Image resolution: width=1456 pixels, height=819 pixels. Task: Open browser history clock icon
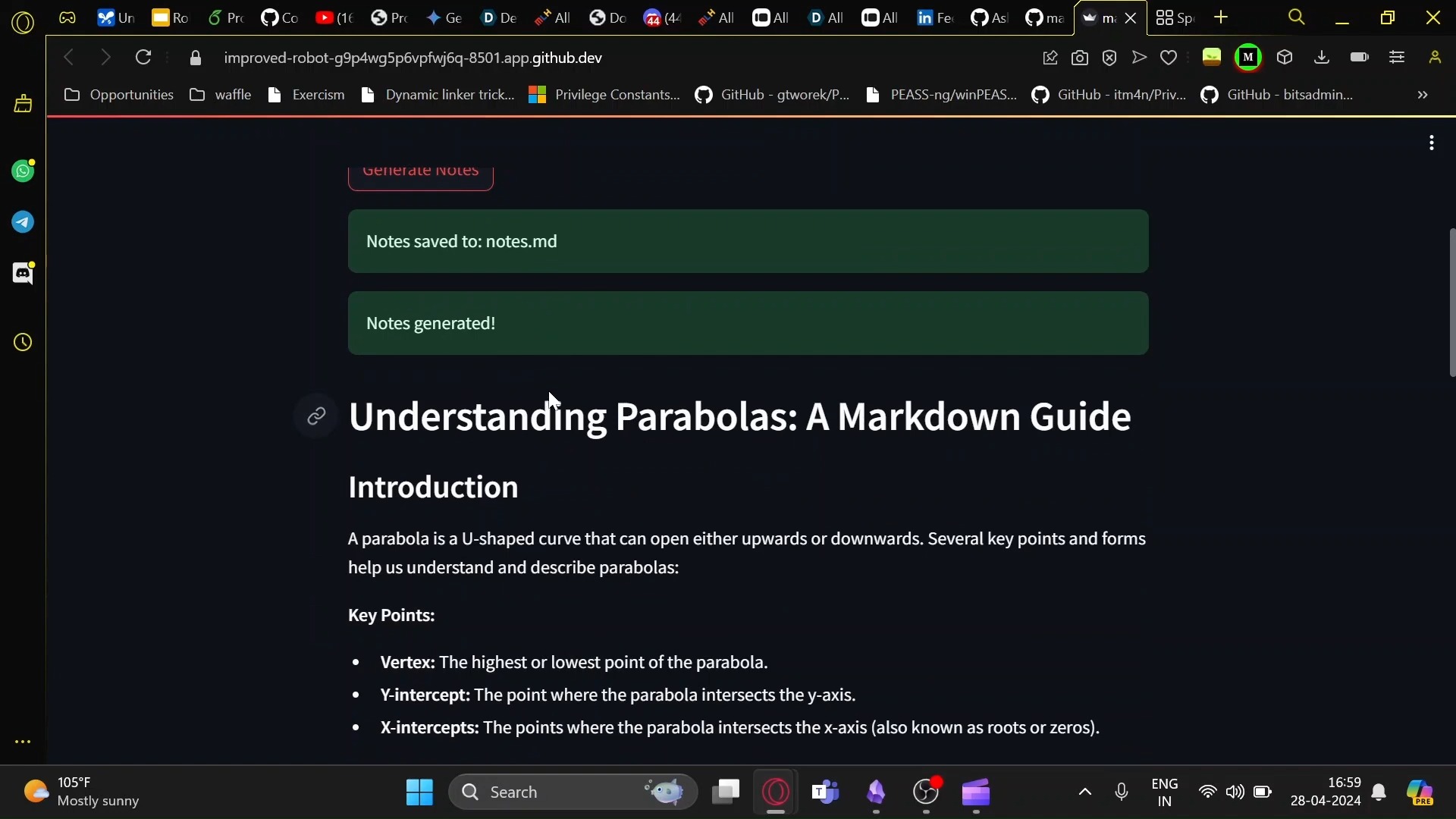(23, 343)
